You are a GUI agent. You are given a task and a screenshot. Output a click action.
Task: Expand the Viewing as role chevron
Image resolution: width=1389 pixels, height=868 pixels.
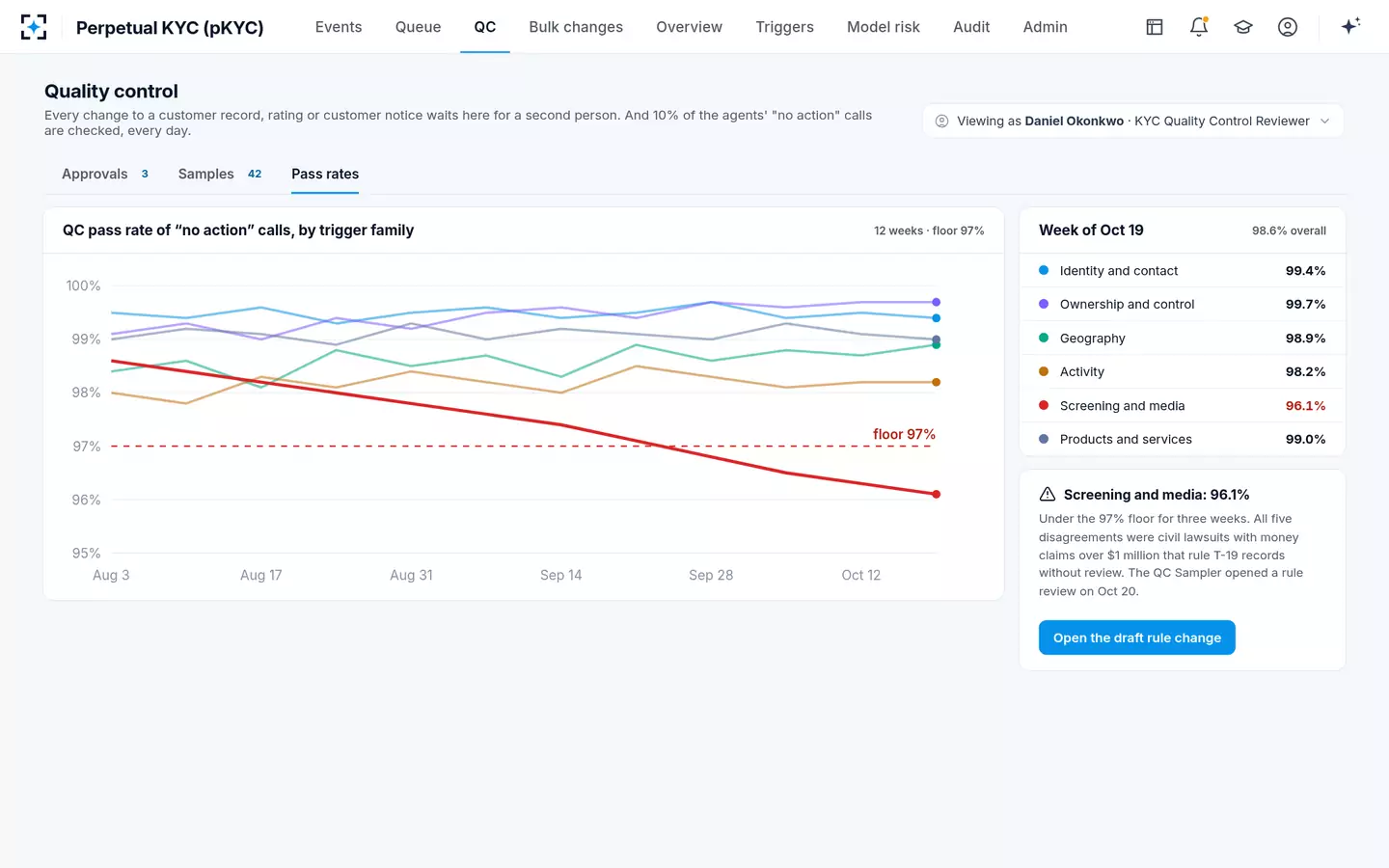coord(1325,121)
